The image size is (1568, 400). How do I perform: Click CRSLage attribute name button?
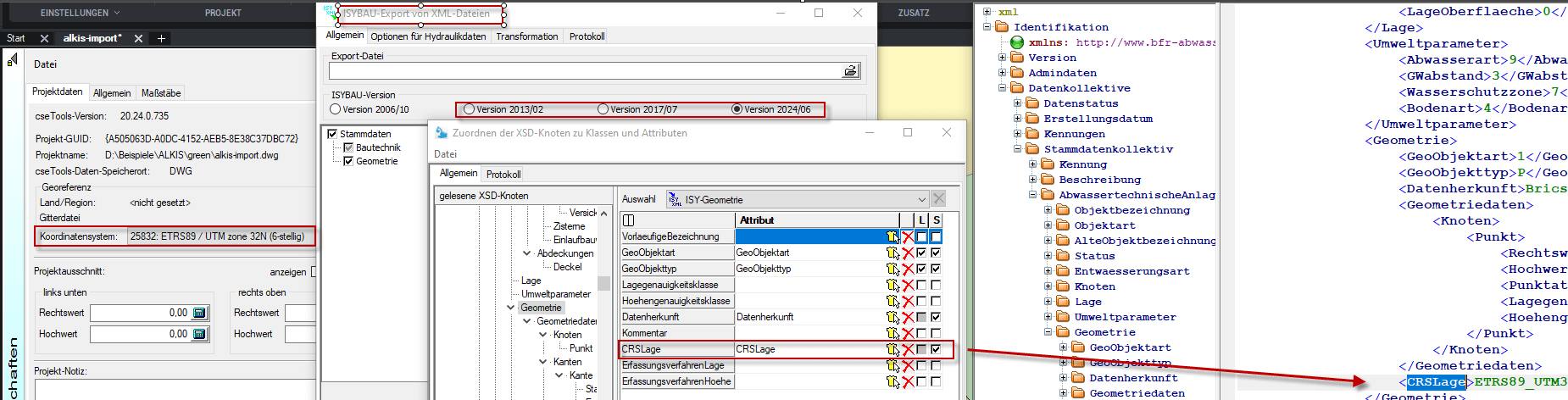pos(677,349)
